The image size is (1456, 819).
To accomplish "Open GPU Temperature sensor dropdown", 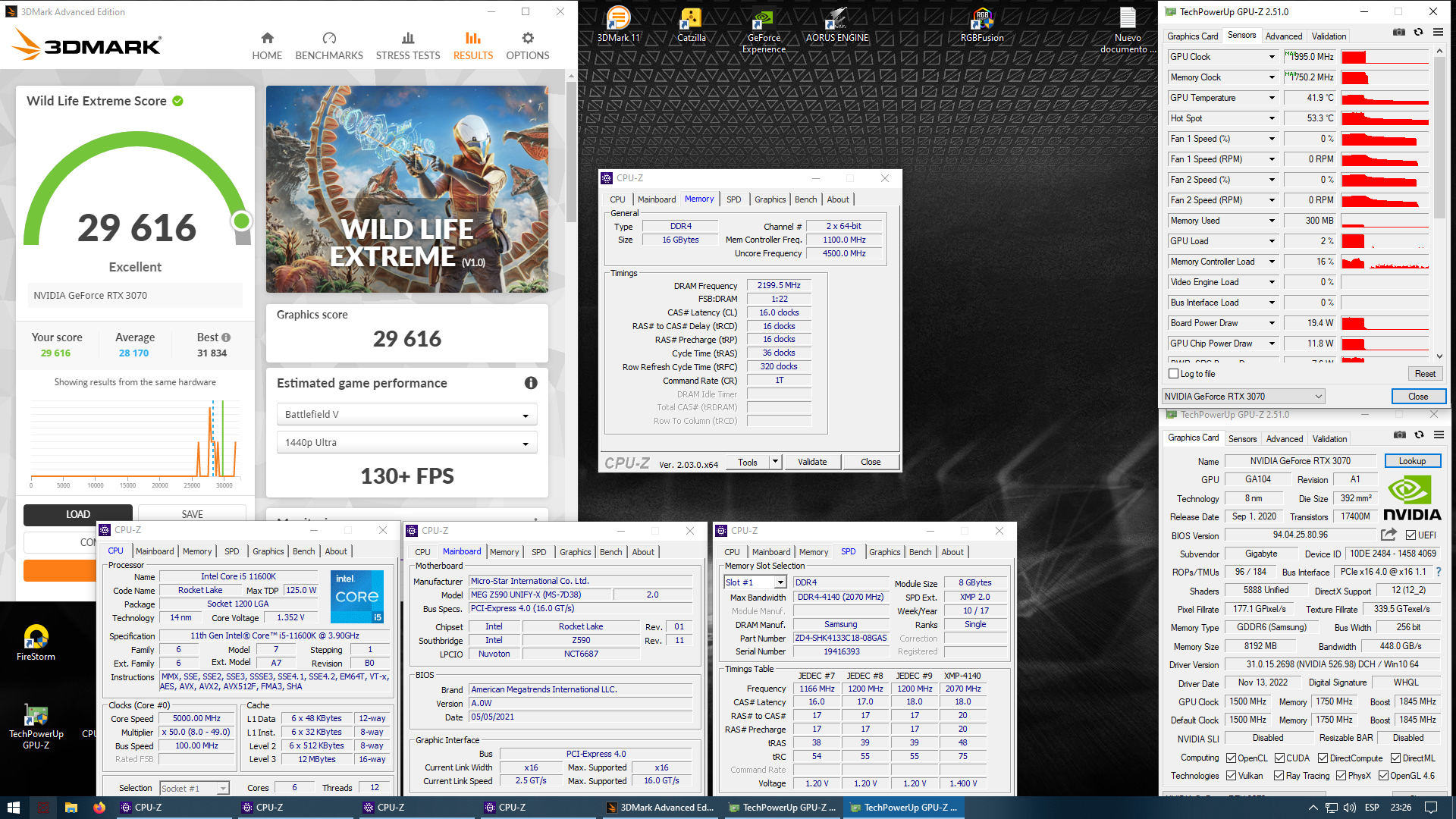I will tap(1272, 98).
